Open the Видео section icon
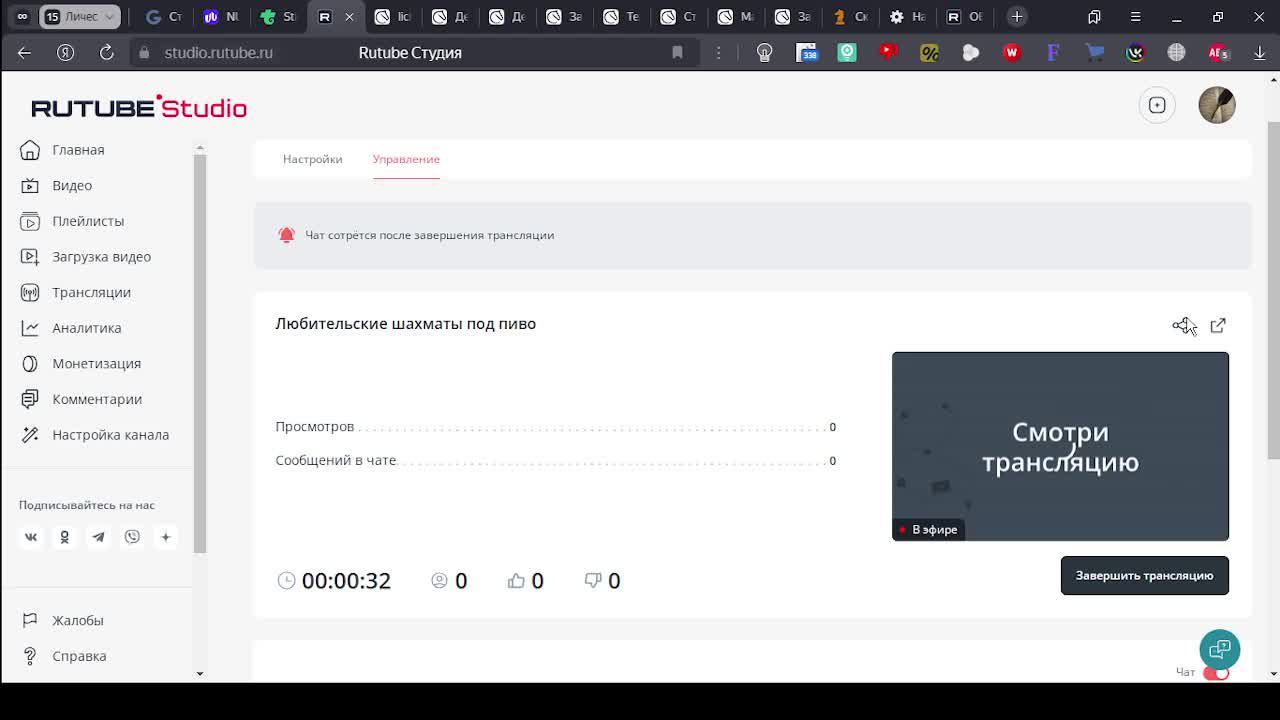 click(x=30, y=186)
